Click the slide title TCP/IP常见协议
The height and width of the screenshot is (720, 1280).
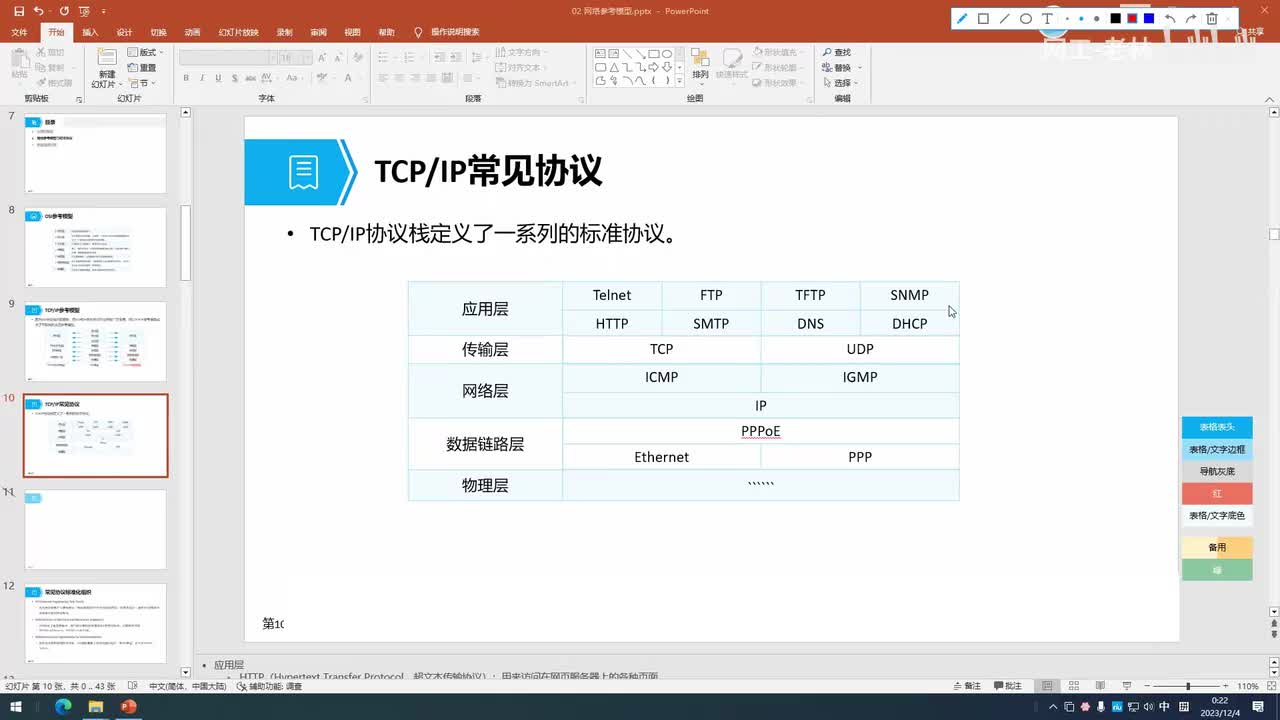coord(488,171)
